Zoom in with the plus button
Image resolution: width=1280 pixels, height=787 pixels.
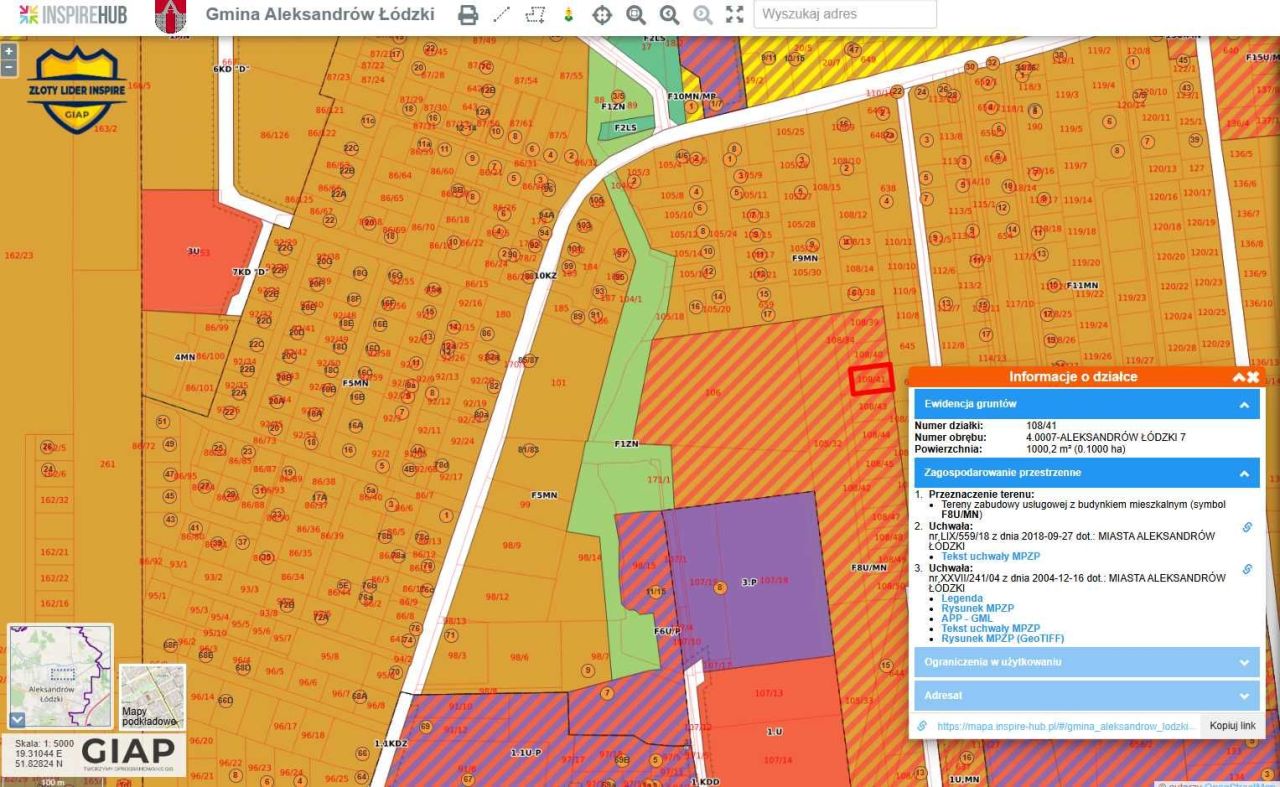pyautogui.click(x=9, y=51)
